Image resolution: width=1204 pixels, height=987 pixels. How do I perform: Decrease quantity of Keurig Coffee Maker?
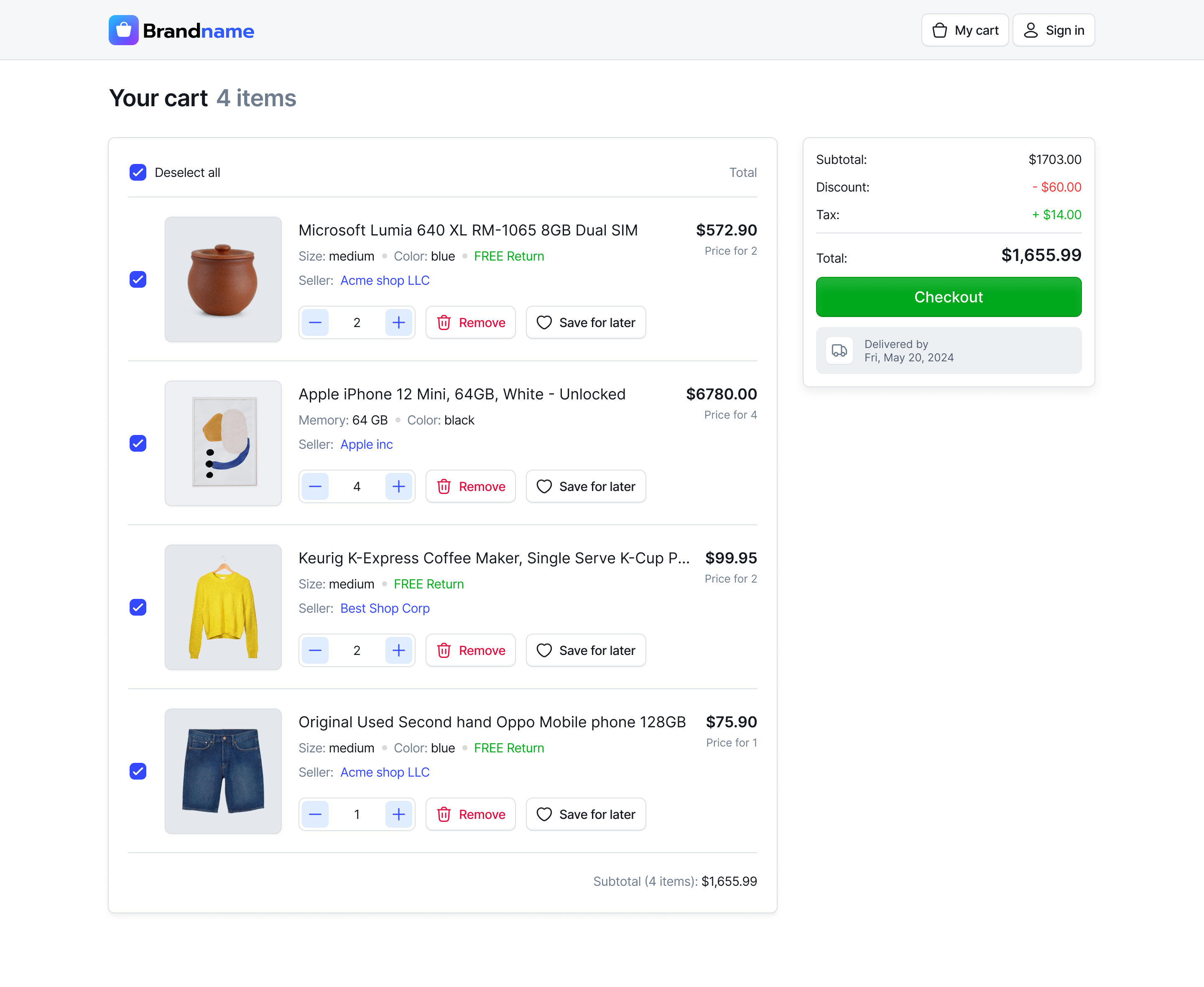pos(315,650)
